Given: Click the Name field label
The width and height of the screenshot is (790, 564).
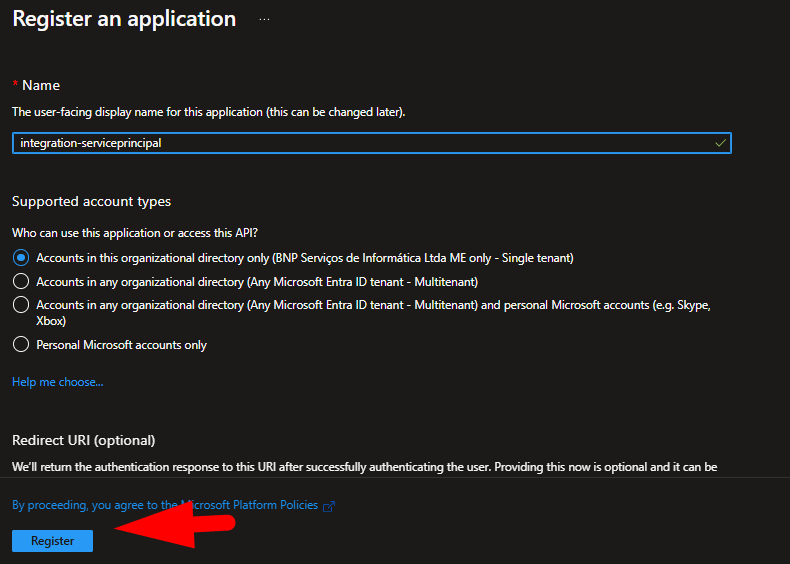Looking at the screenshot, I should coord(41,85).
